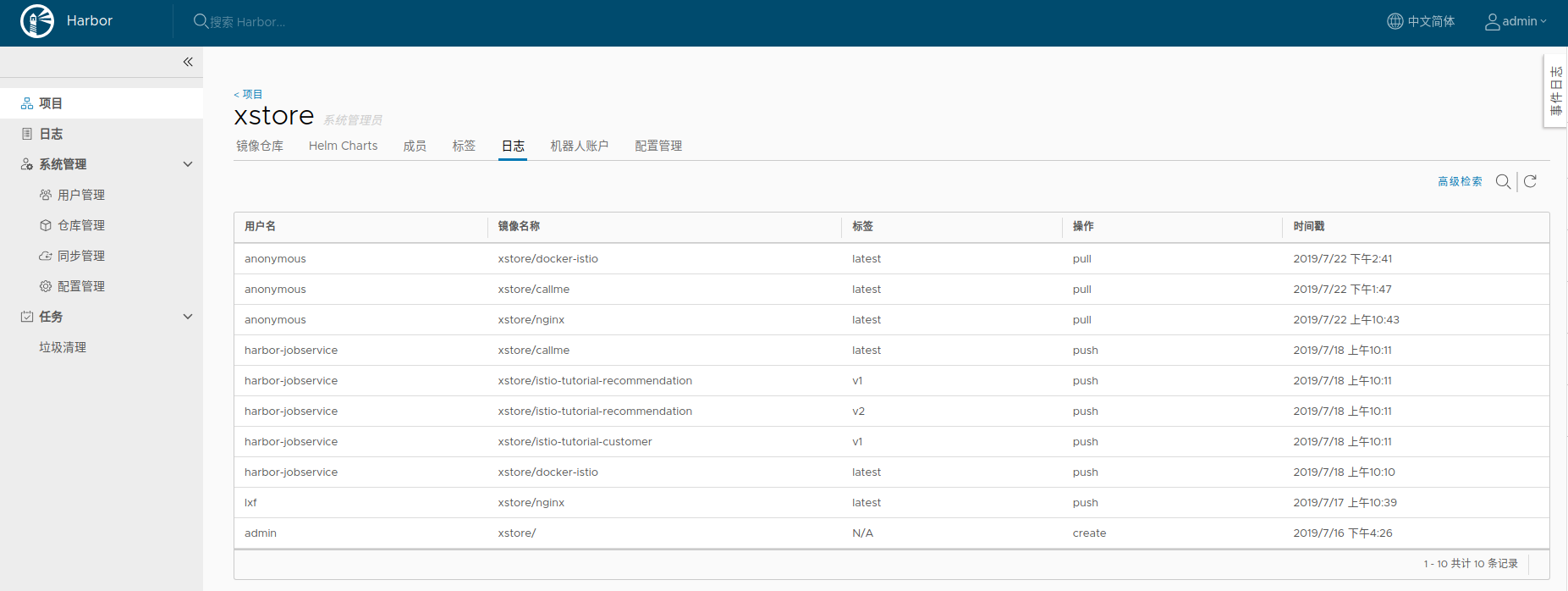The width and height of the screenshot is (1568, 591).
Task: Select the 日志 project tab
Action: click(513, 146)
